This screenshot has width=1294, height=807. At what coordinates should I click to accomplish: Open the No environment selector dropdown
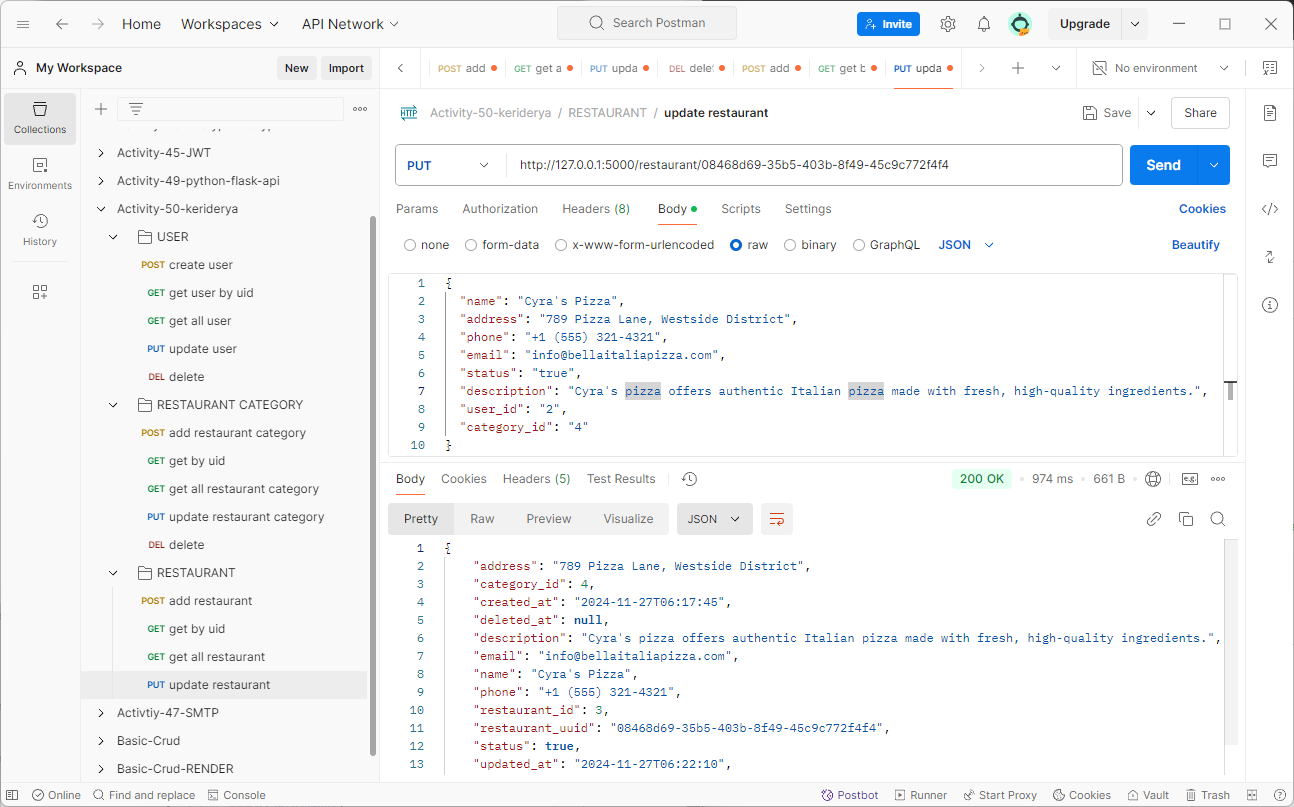[x=1160, y=68]
